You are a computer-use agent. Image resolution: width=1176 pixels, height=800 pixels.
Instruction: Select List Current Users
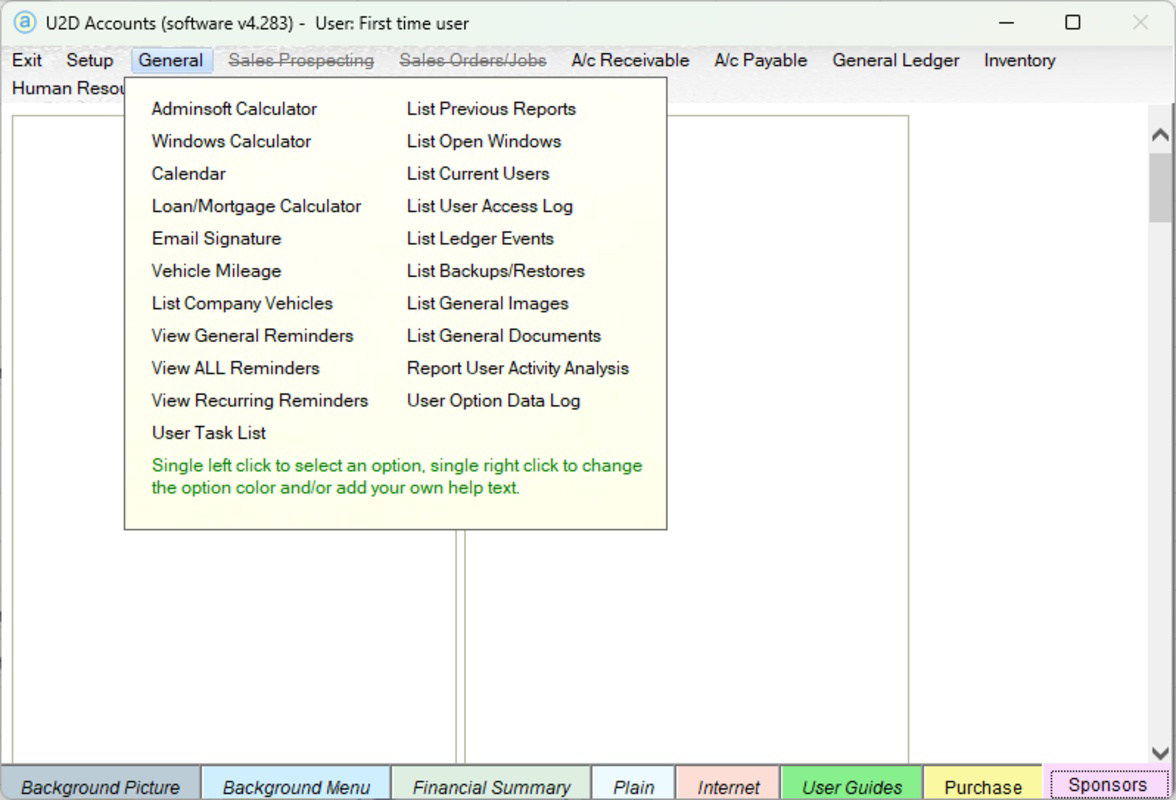click(x=478, y=173)
